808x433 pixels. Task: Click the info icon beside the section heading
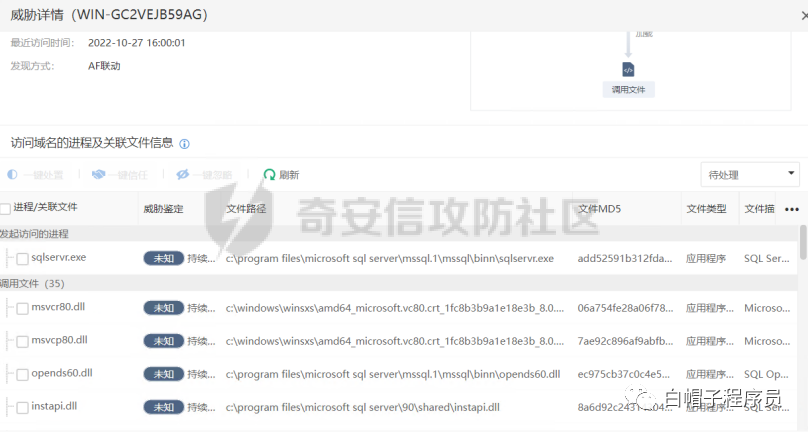tap(184, 144)
